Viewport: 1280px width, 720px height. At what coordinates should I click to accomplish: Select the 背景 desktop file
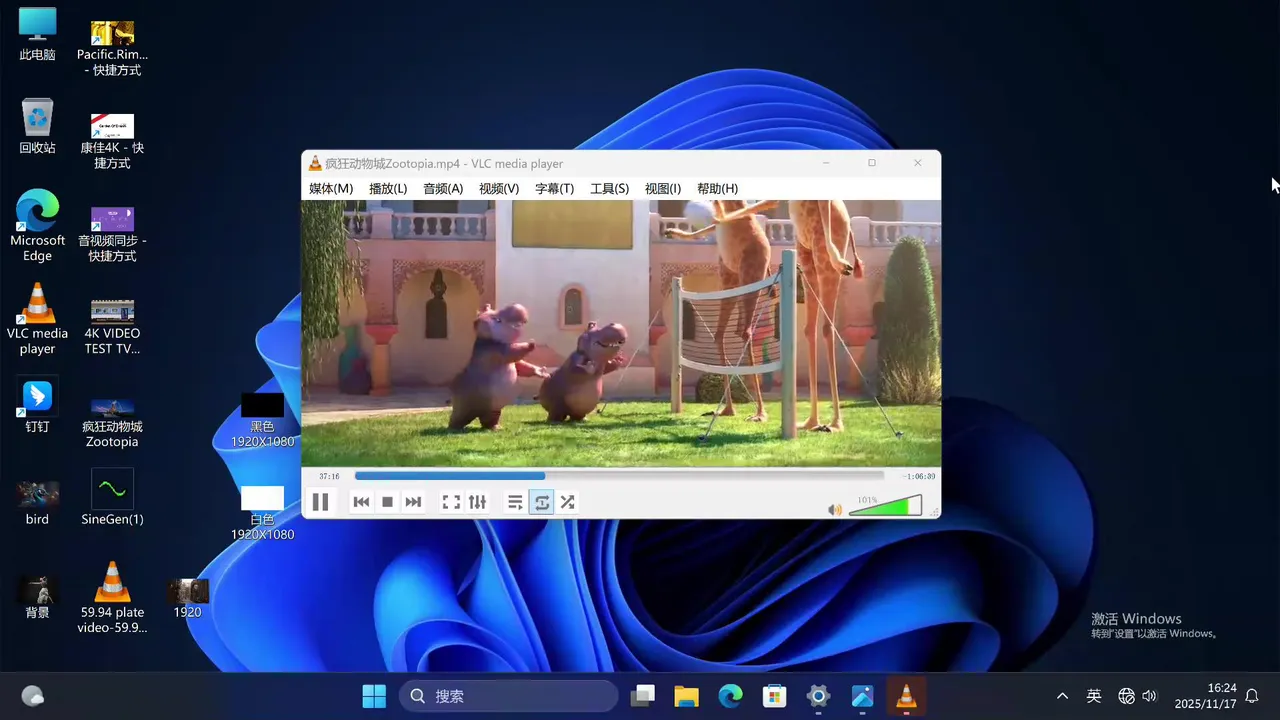[x=37, y=597]
